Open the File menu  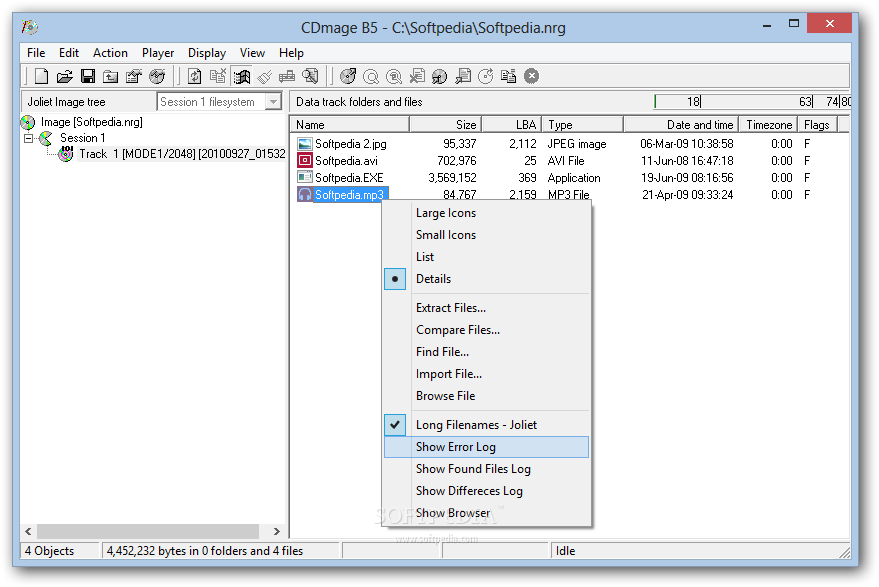(x=36, y=53)
